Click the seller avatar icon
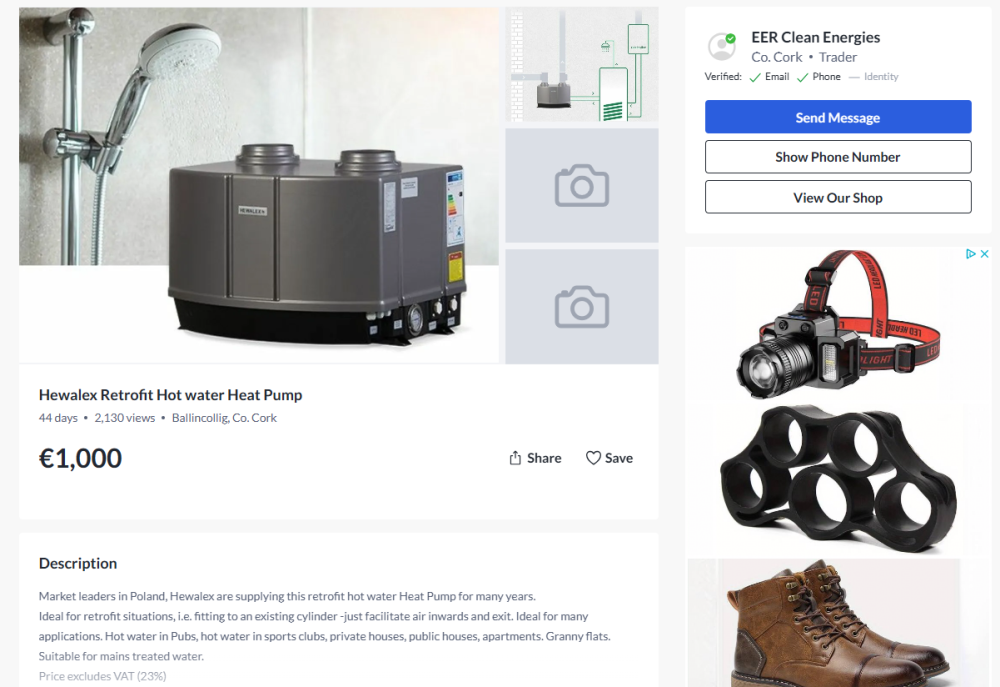The height and width of the screenshot is (687, 1000). [722, 47]
